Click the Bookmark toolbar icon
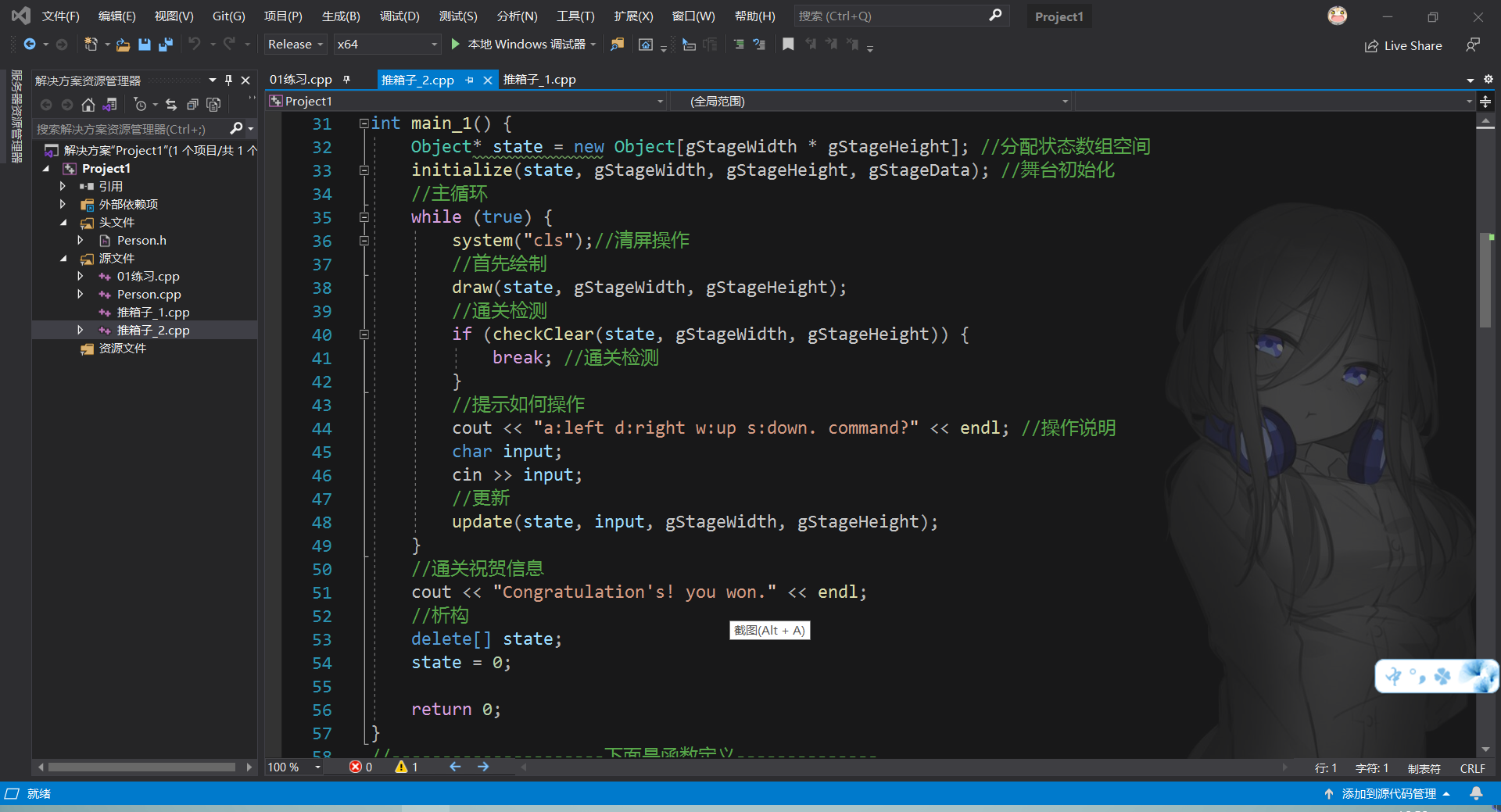The width and height of the screenshot is (1501, 812). coord(788,45)
